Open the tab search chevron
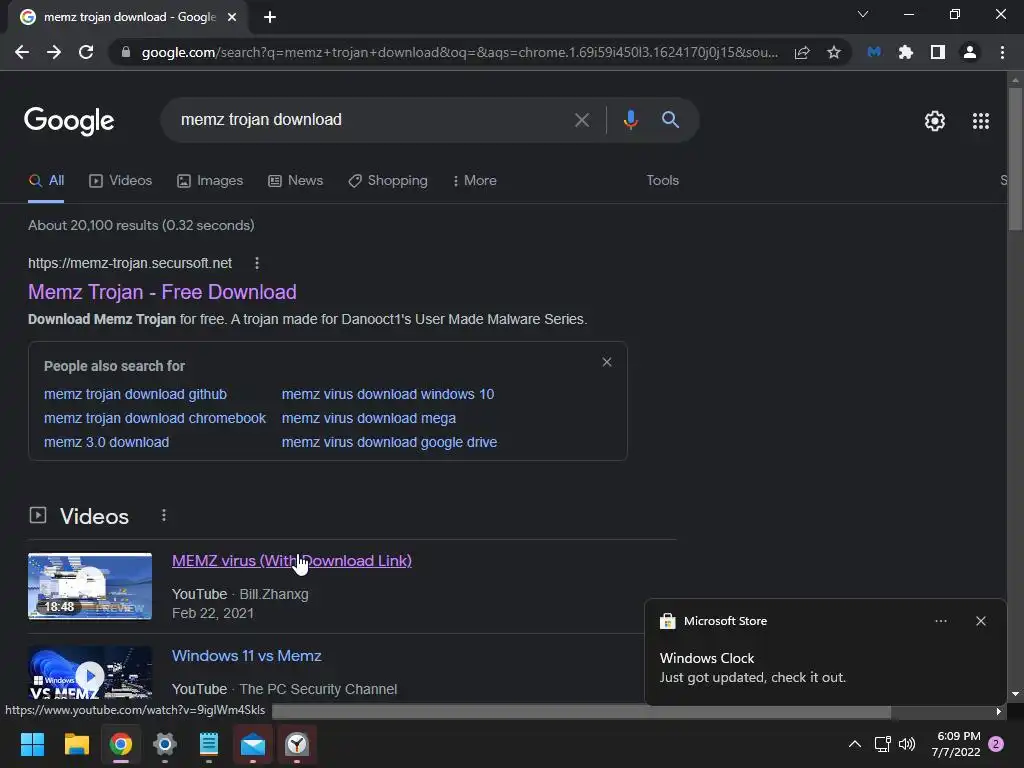This screenshot has height=768, width=1024. coord(863,14)
